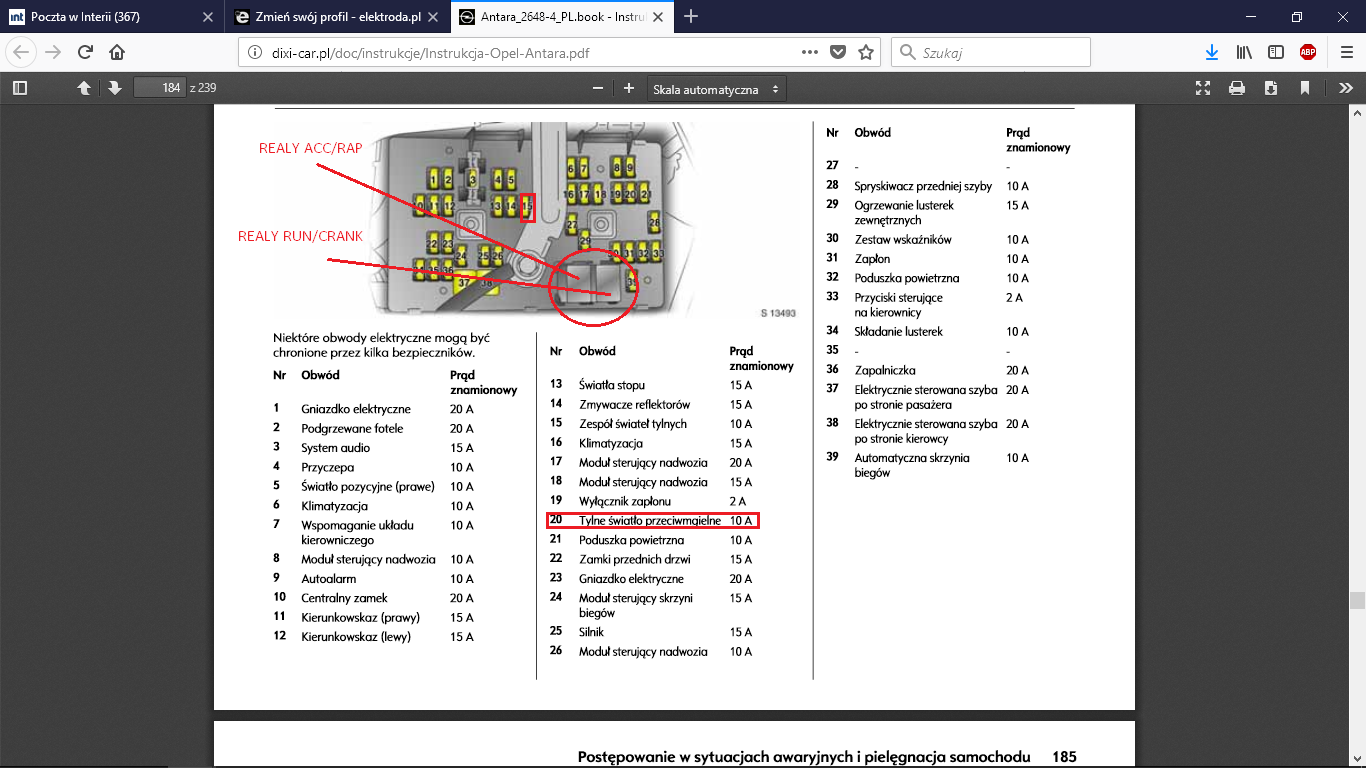This screenshot has width=1366, height=768.
Task: Select text 'System audio'
Action: [x=335, y=448]
